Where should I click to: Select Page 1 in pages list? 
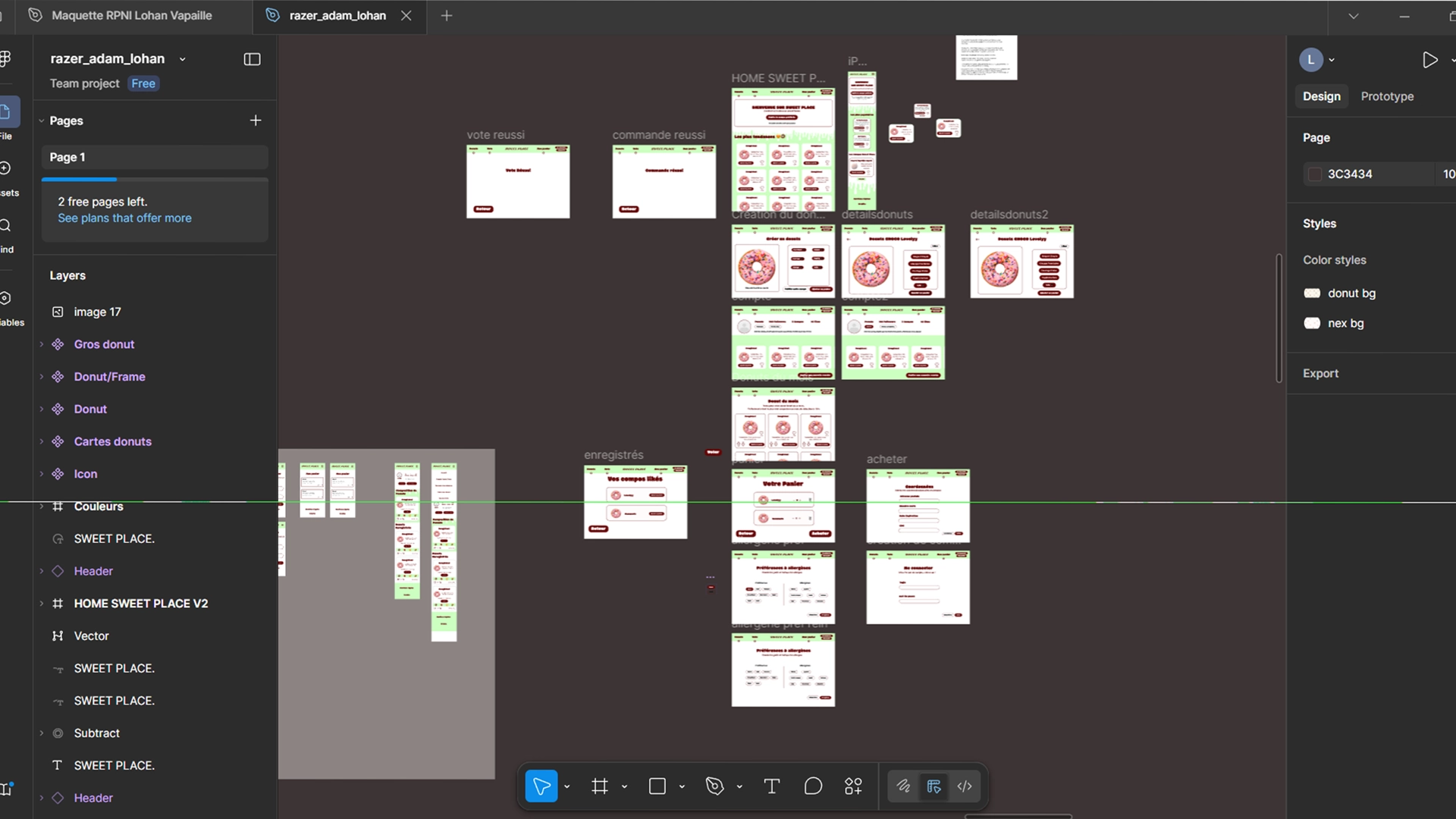click(x=155, y=157)
